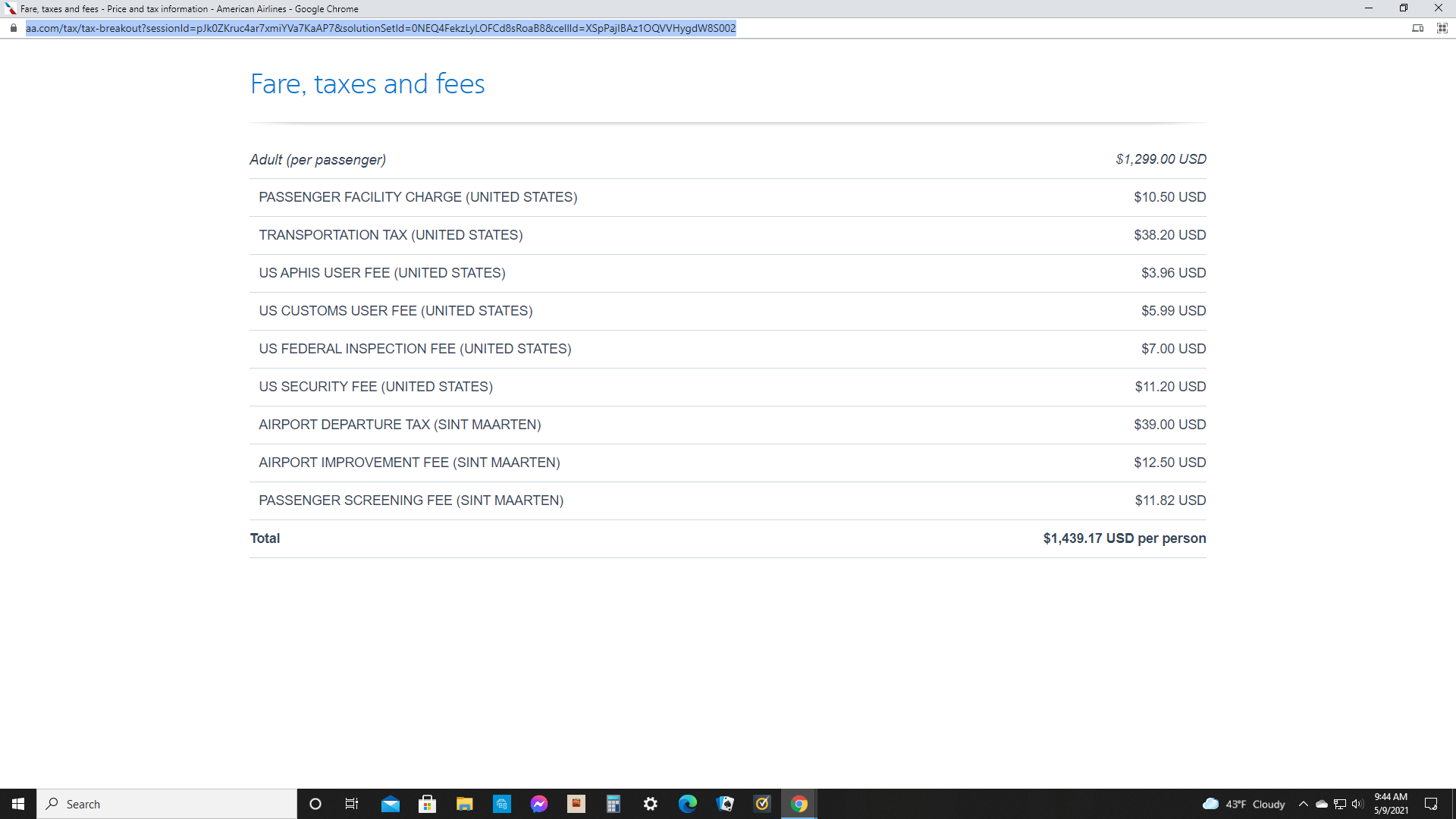Click the 'Fare, taxes and fees' heading
1456x819 pixels.
pos(368,83)
